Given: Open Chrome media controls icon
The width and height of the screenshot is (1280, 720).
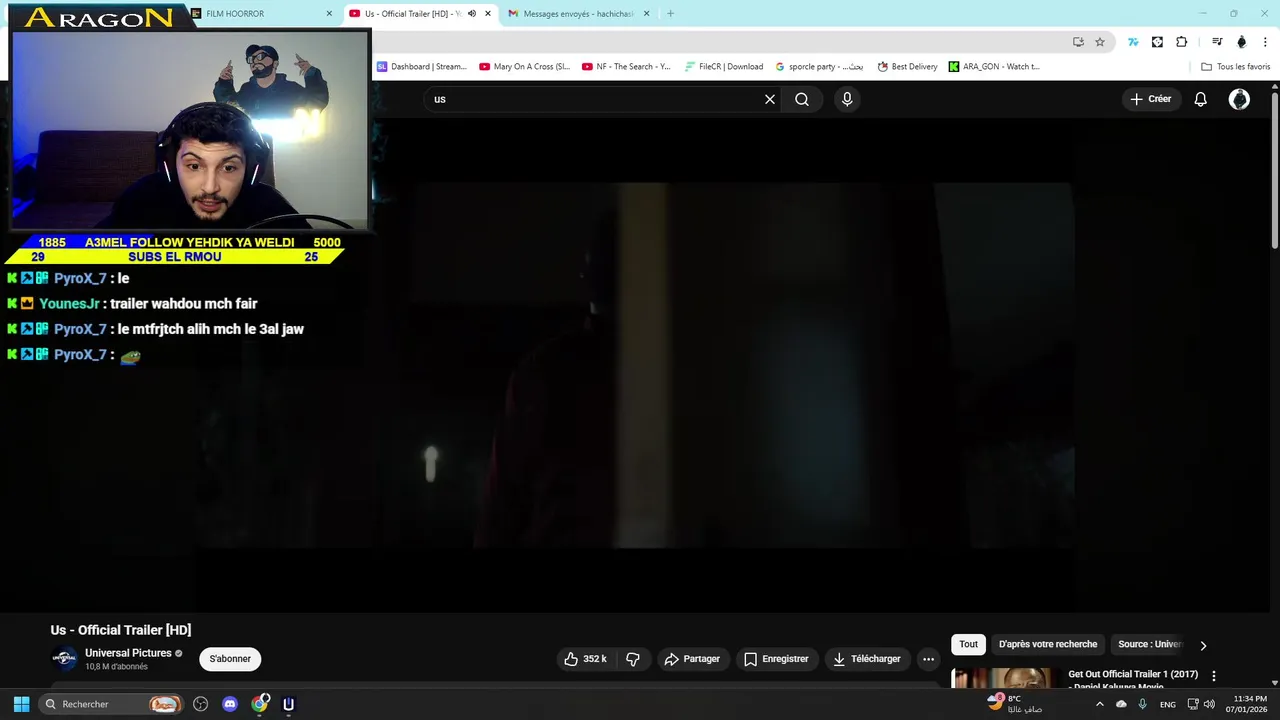Looking at the screenshot, I should coord(1217,42).
